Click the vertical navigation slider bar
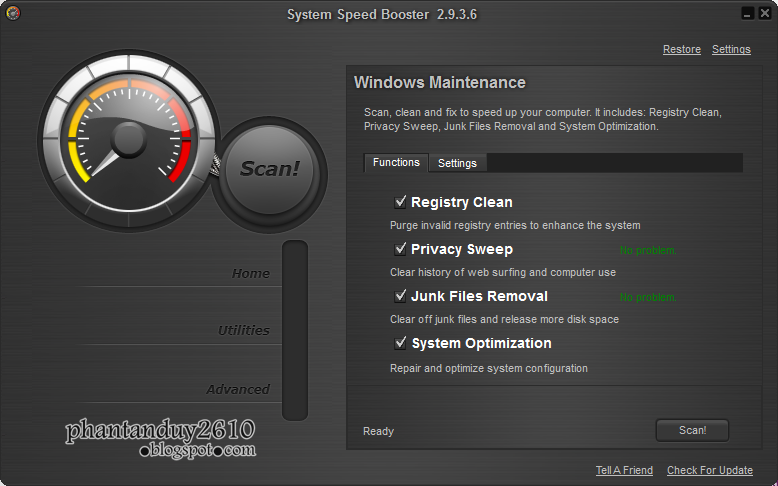This screenshot has width=778, height=486. (x=295, y=330)
